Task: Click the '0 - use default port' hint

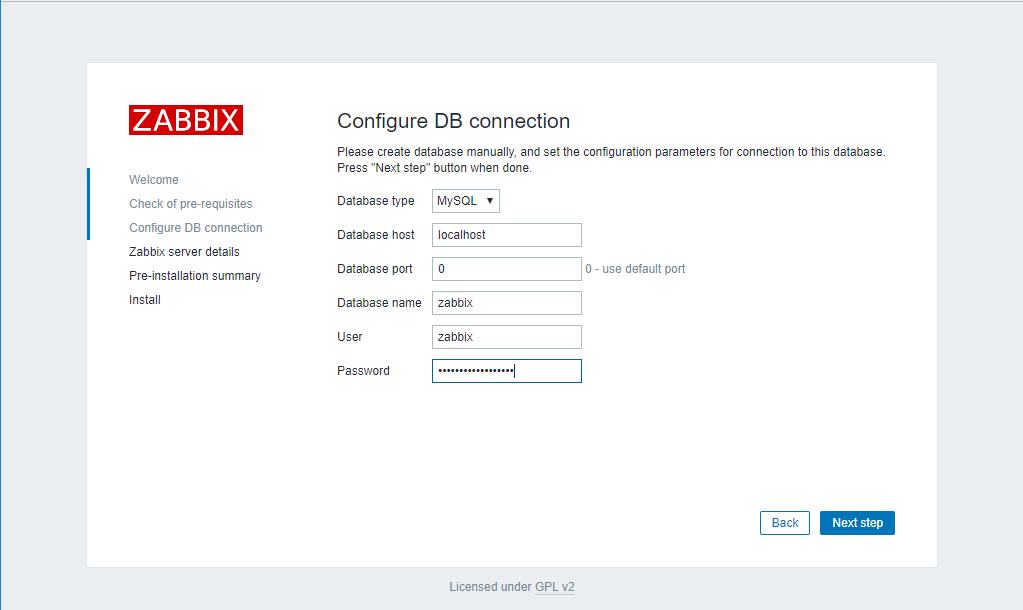Action: pos(635,269)
